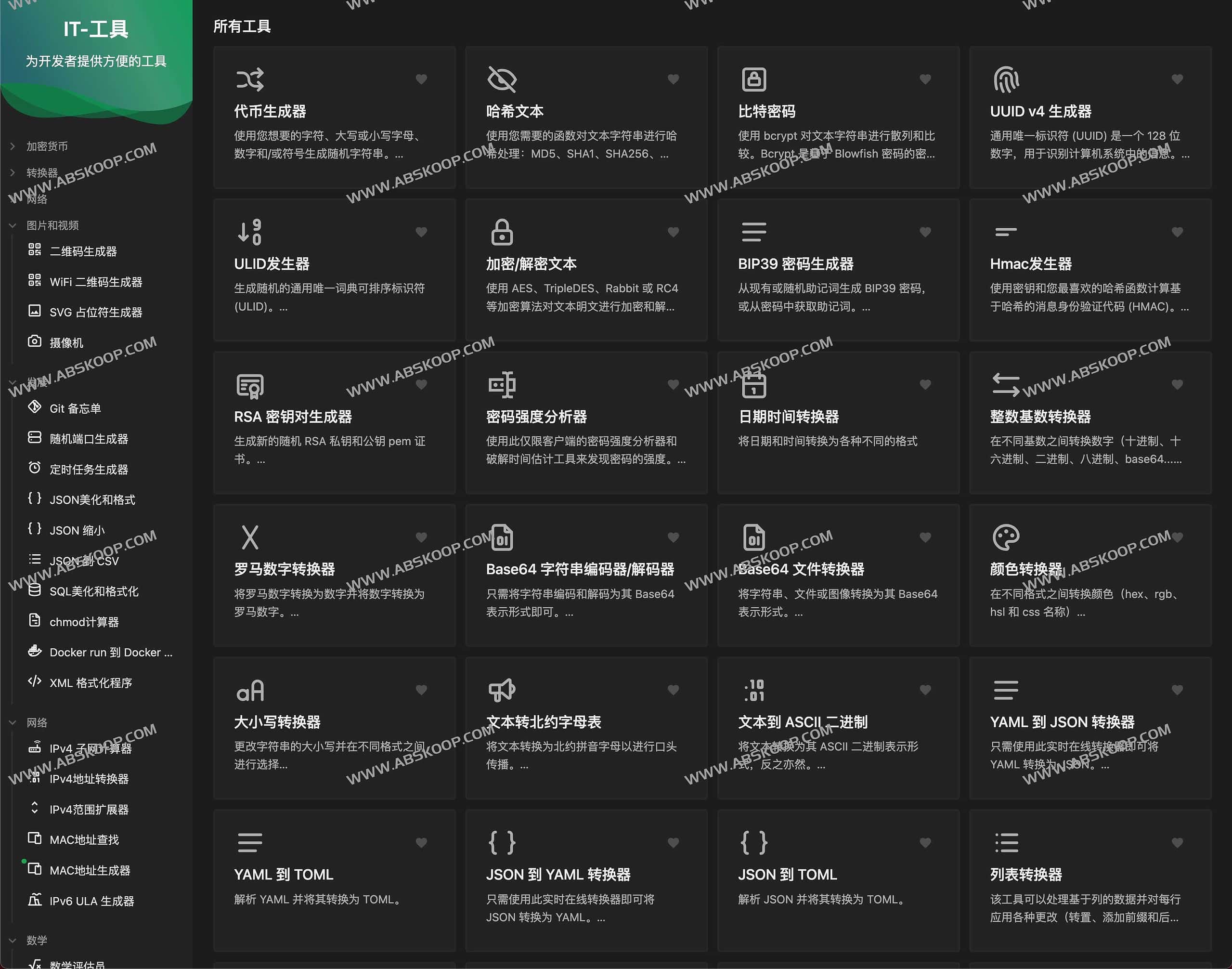Click the 摄像机 camera icon in sidebar
Screen dimensions: 1232x969
[35, 341]
